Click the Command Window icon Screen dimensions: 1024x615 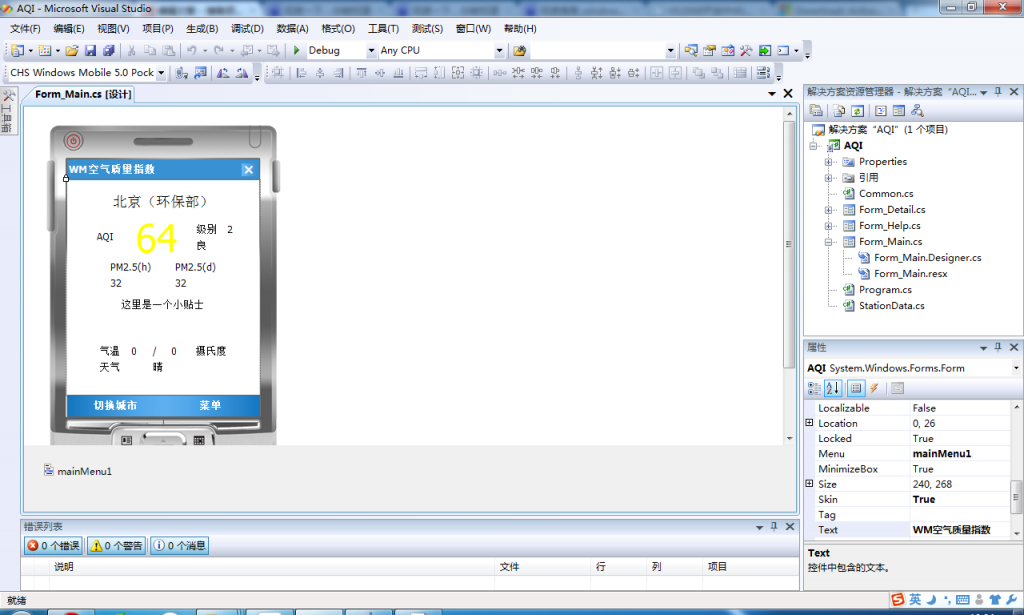[x=783, y=50]
